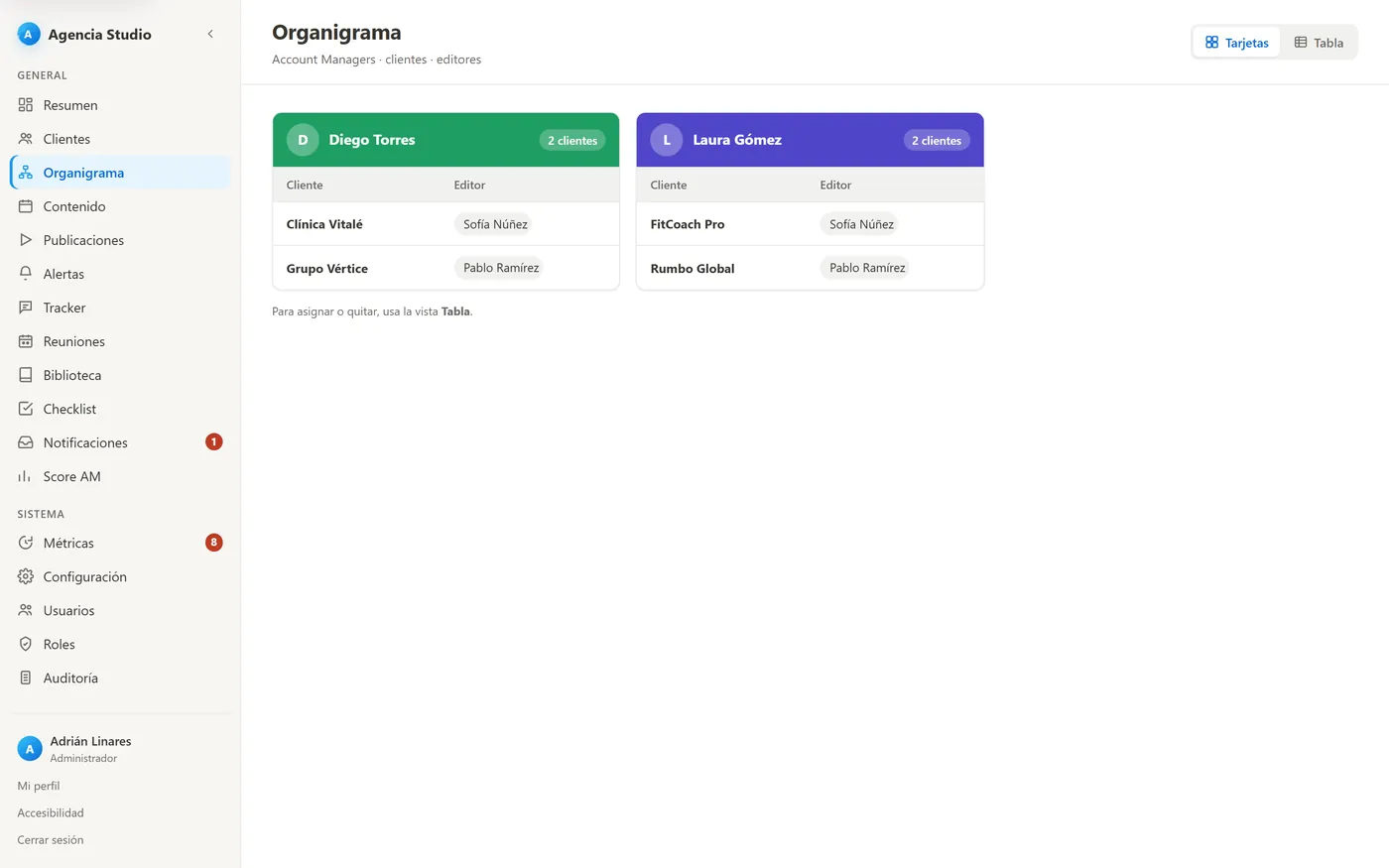This screenshot has height=868, width=1389.
Task: Open the Biblioteca book icon
Action: (26, 375)
